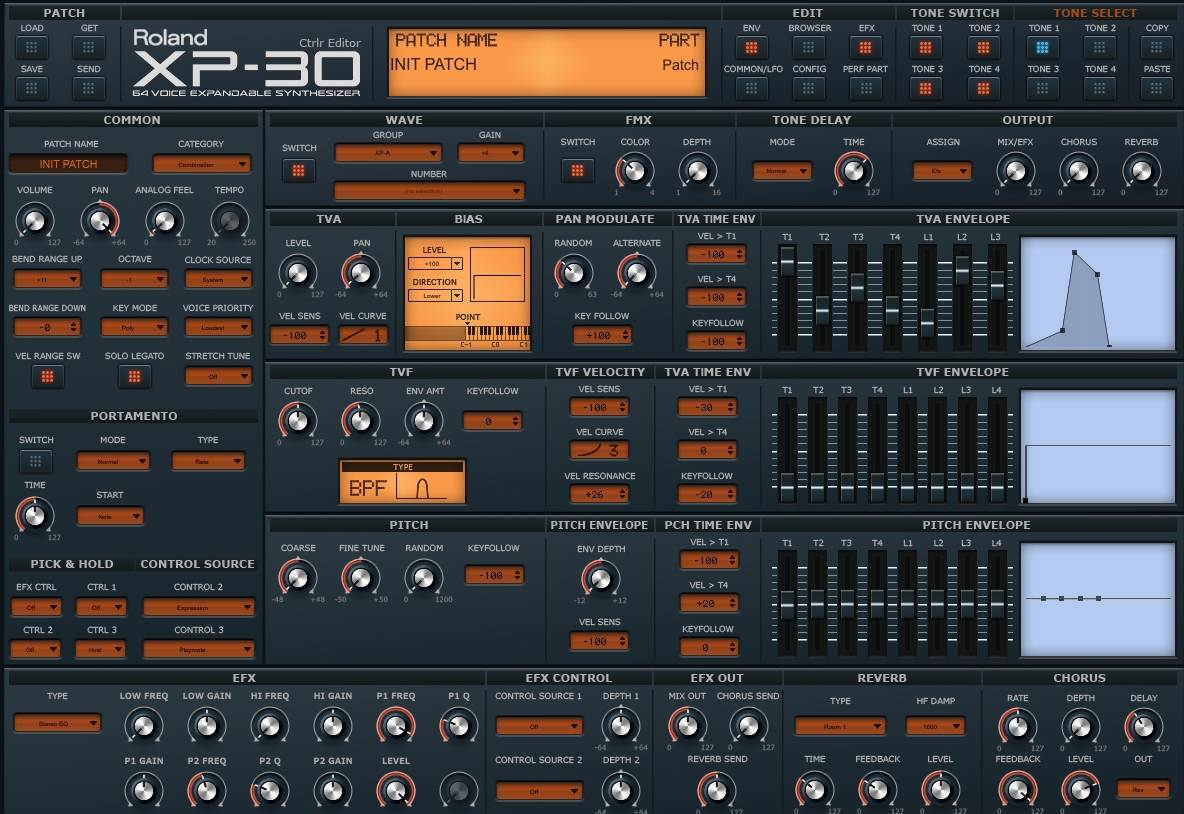
Task: Click the PITCH COARSE knob
Action: click(x=298, y=578)
